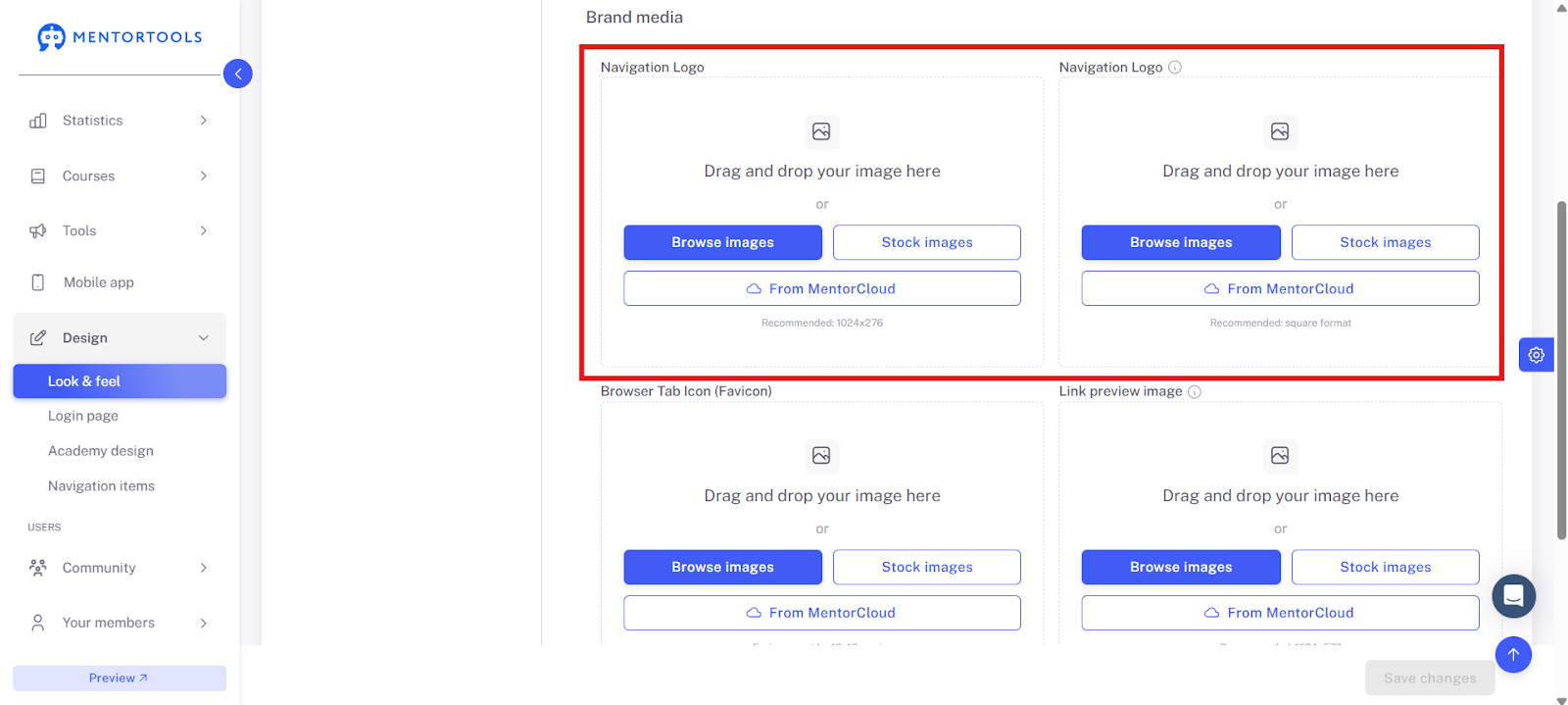The width and height of the screenshot is (1568, 705).
Task: Open the chat support bubble icon
Action: pyautogui.click(x=1513, y=596)
